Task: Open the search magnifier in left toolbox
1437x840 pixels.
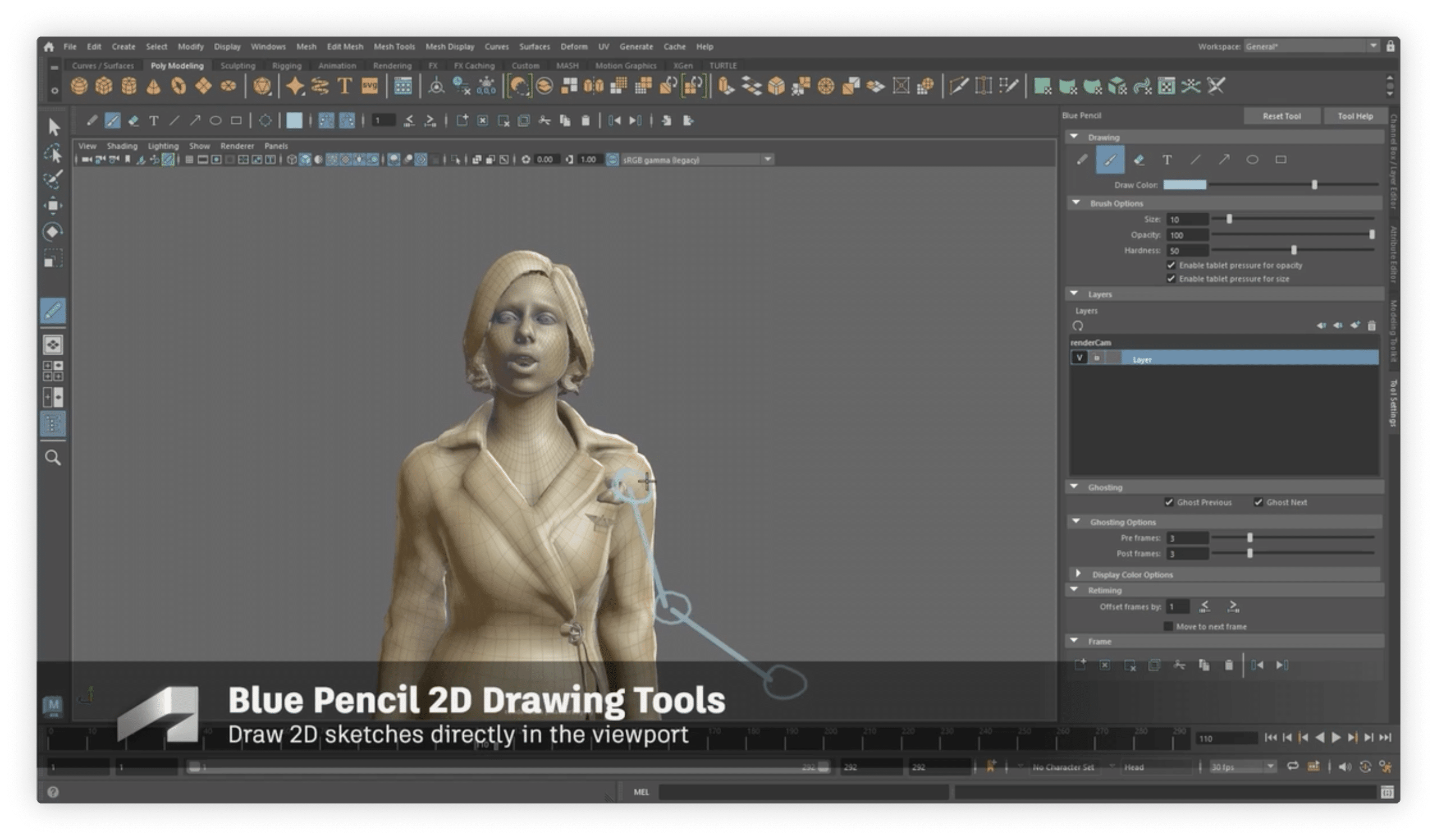Action: click(53, 458)
